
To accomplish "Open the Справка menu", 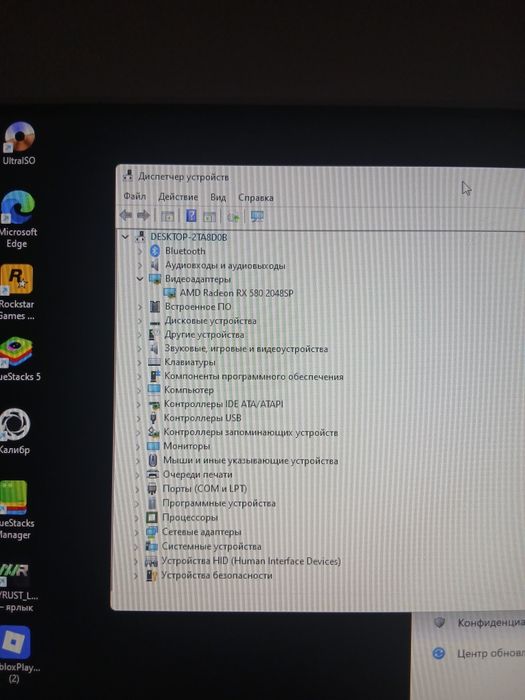I will 256,197.
